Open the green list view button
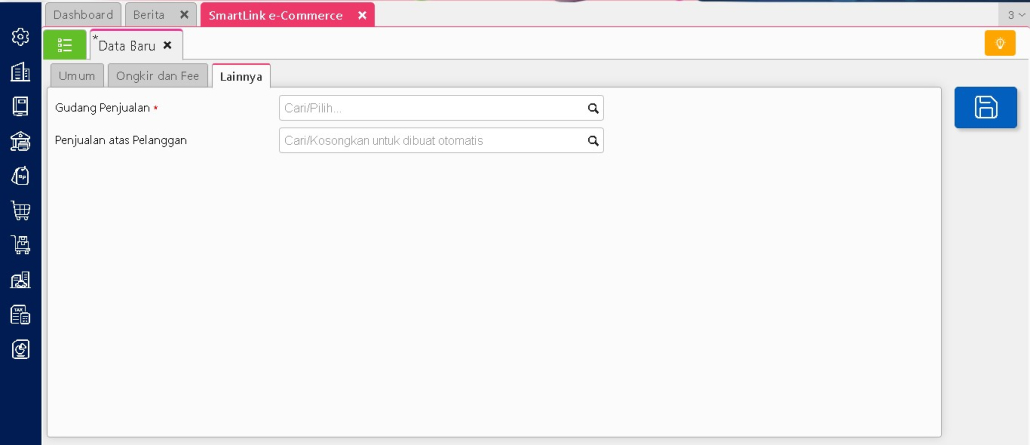Viewport: 1030px width, 445px height. pyautogui.click(x=65, y=45)
